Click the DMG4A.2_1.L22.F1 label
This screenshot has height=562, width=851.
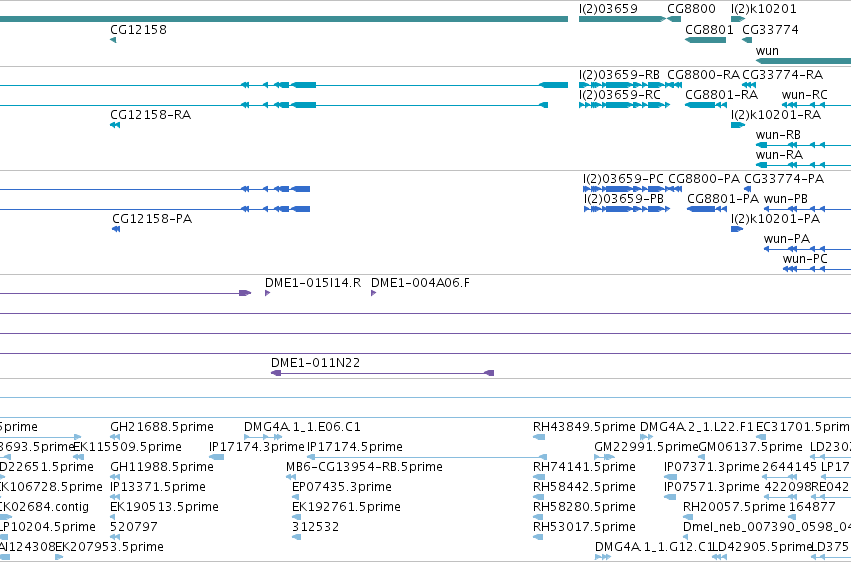[x=697, y=427]
